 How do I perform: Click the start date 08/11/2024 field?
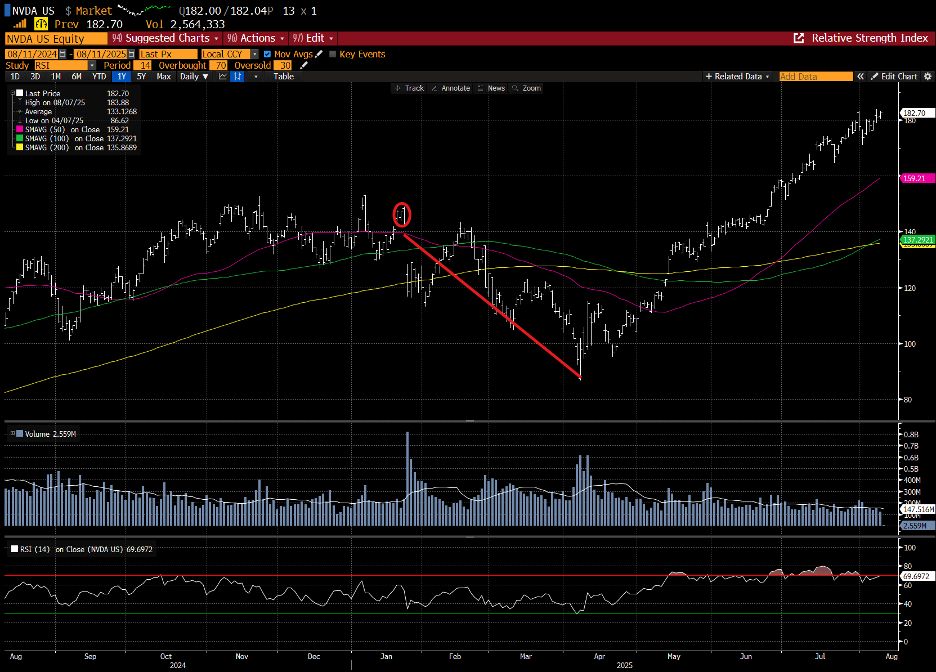[x=32, y=54]
